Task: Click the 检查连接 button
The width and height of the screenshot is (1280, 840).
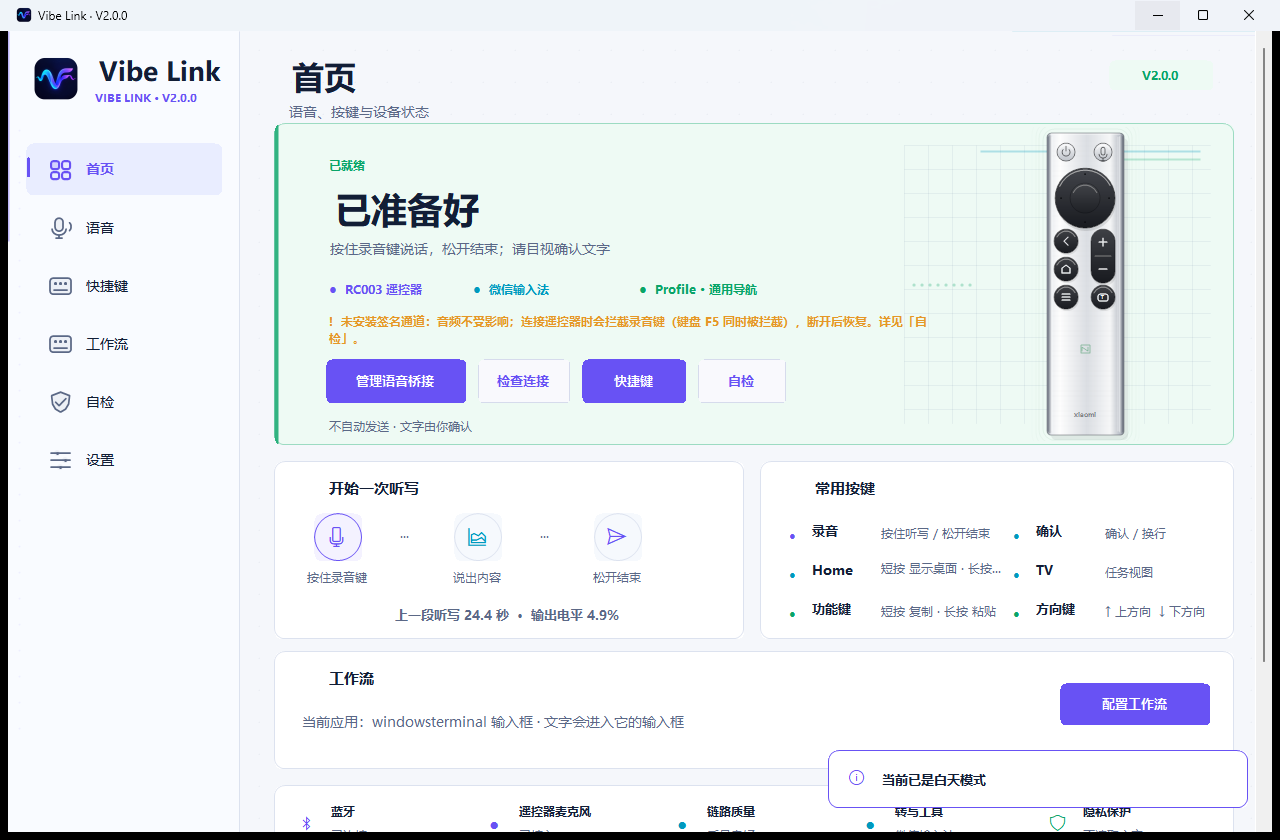Action: coord(524,381)
